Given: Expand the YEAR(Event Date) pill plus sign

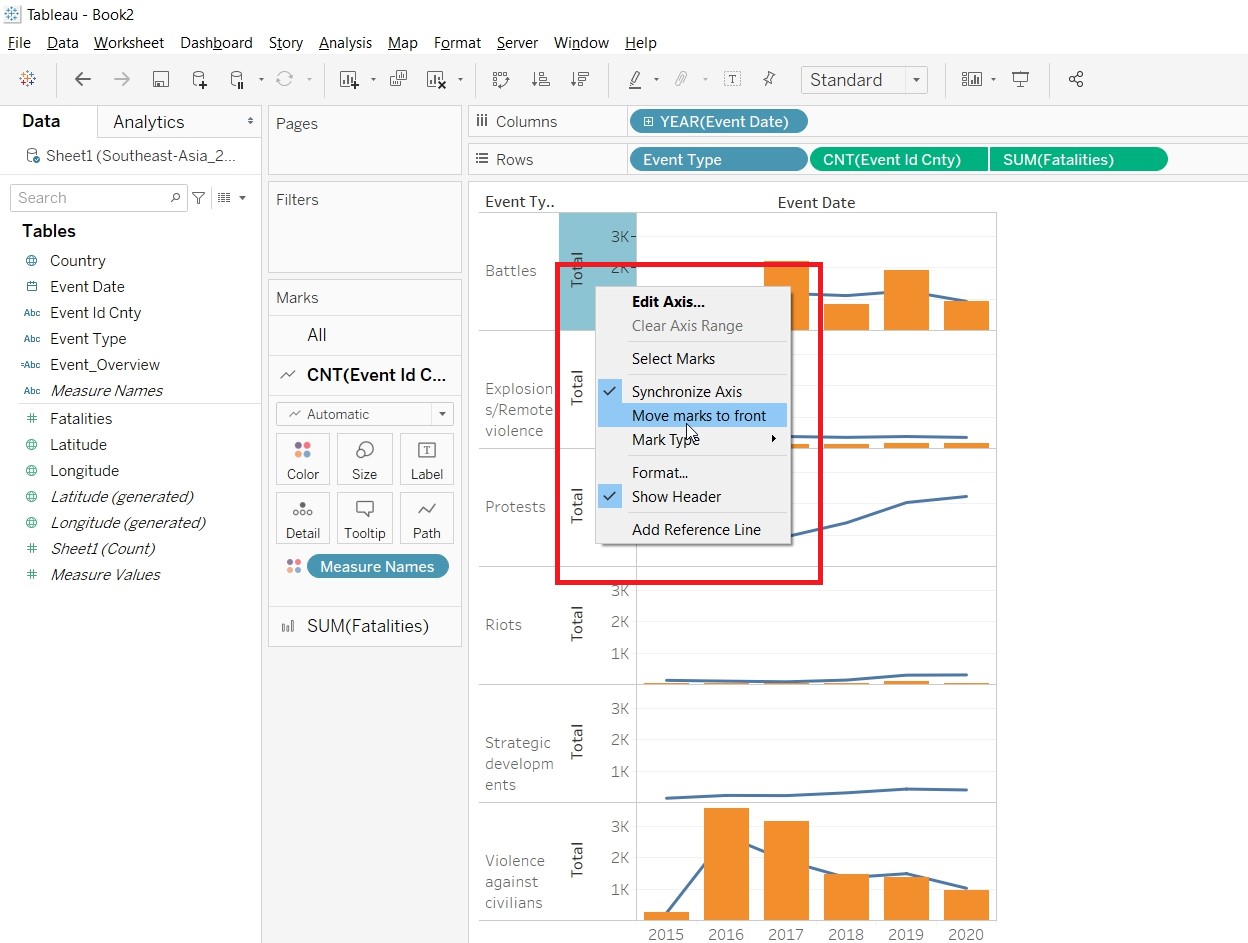Looking at the screenshot, I should [x=648, y=122].
